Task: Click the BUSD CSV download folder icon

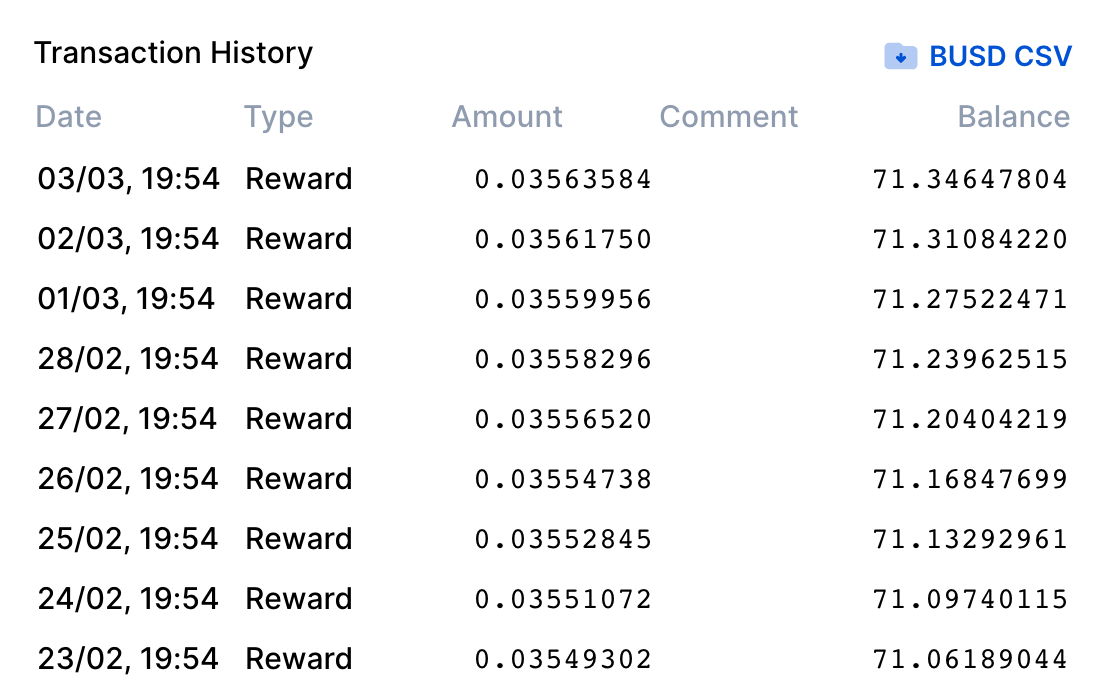Action: (900, 57)
